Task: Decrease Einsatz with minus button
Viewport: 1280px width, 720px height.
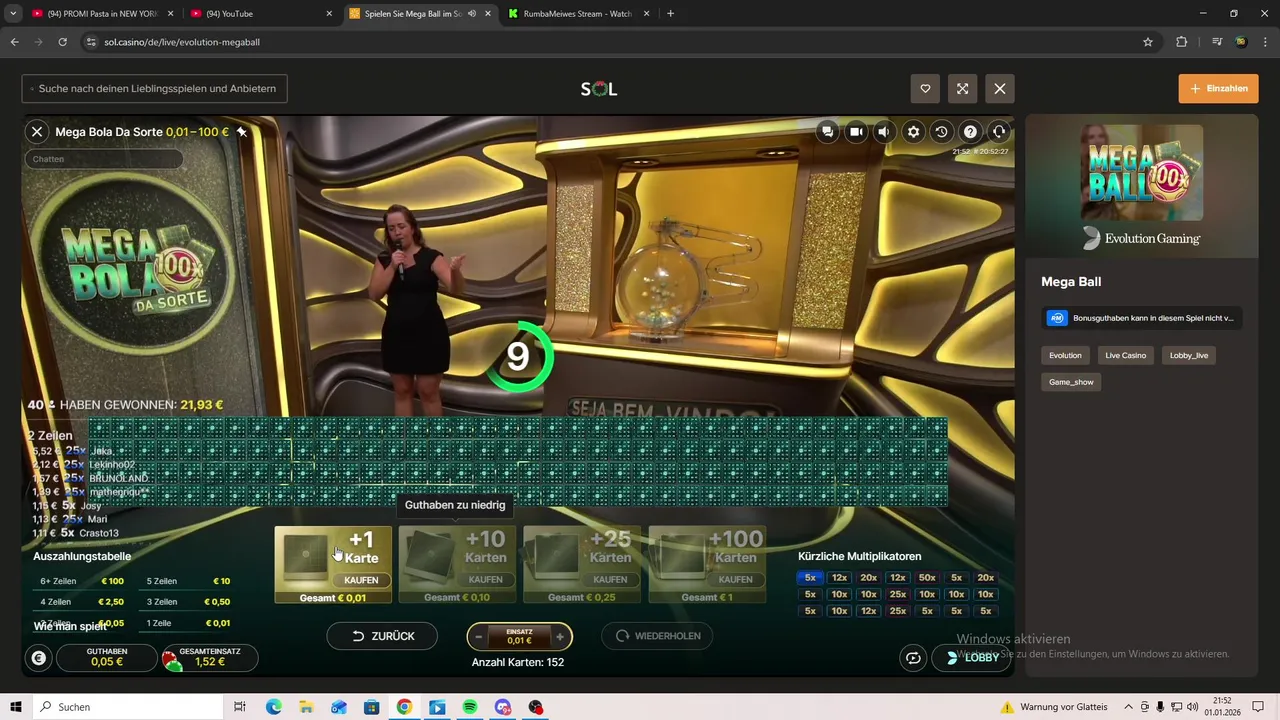Action: [479, 636]
